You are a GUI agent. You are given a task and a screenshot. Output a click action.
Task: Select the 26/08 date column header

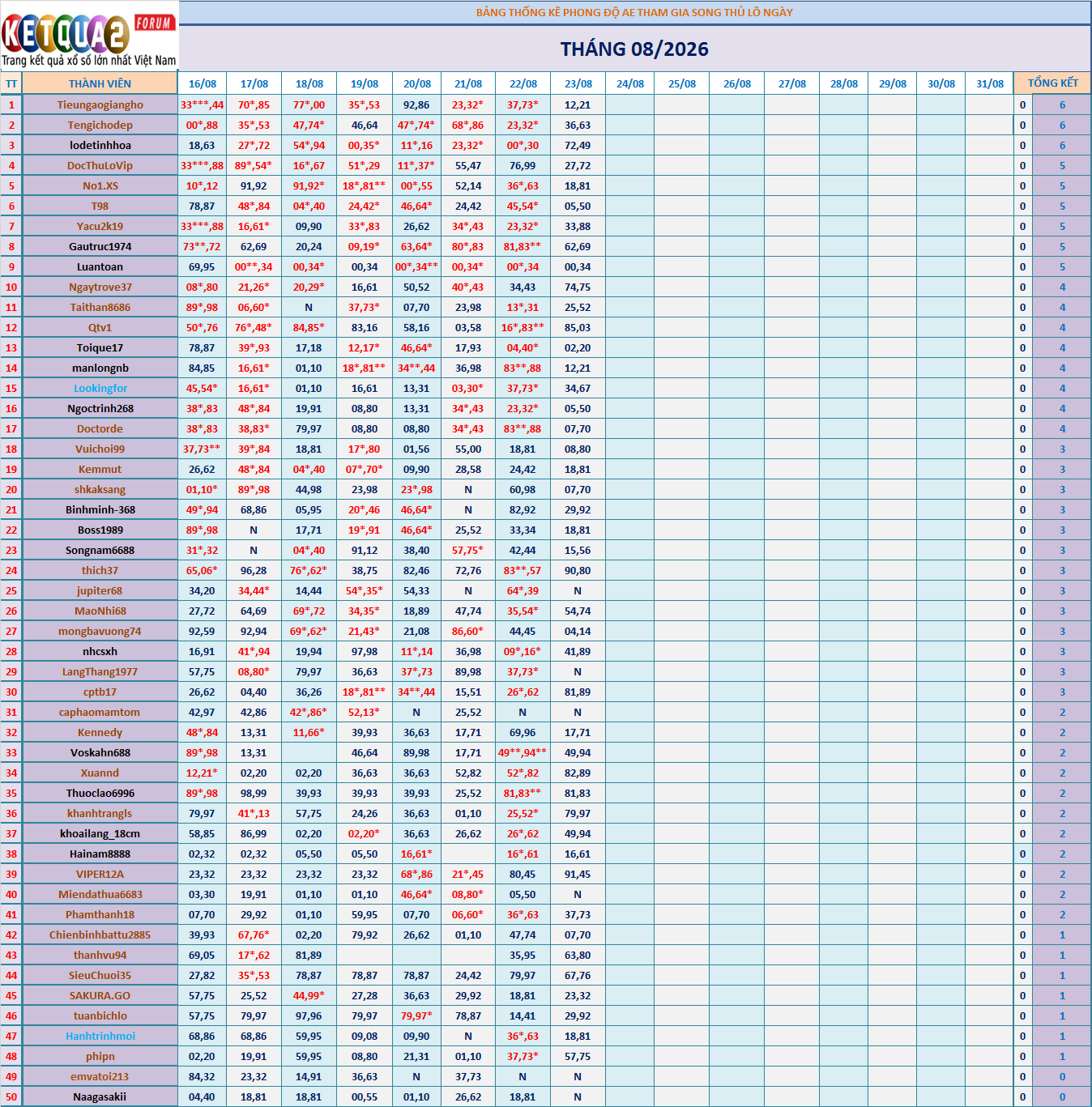737,83
